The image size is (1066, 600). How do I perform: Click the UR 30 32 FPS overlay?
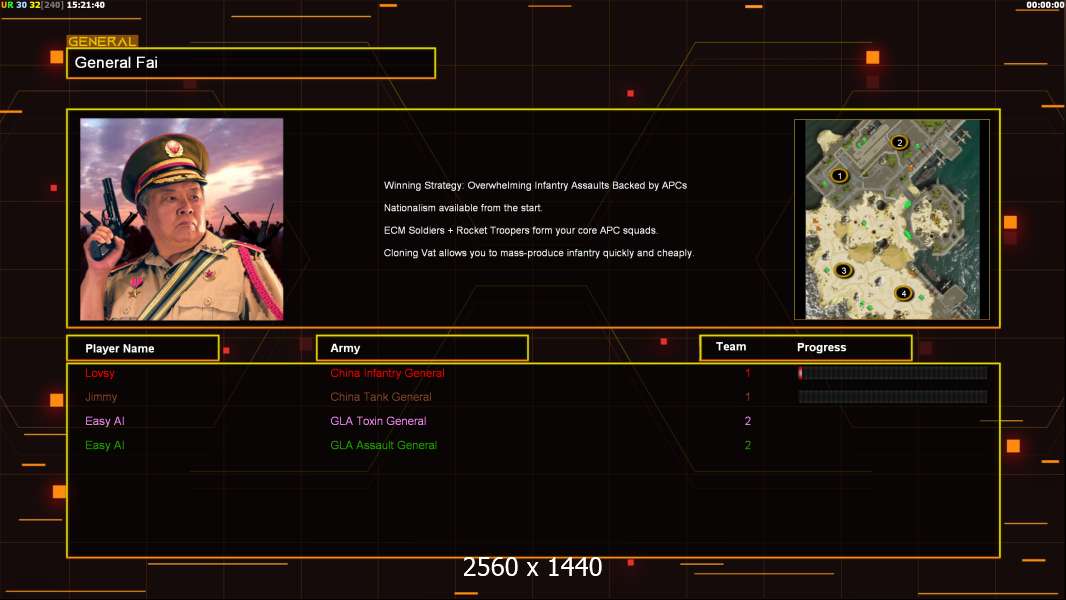[x=20, y=5]
